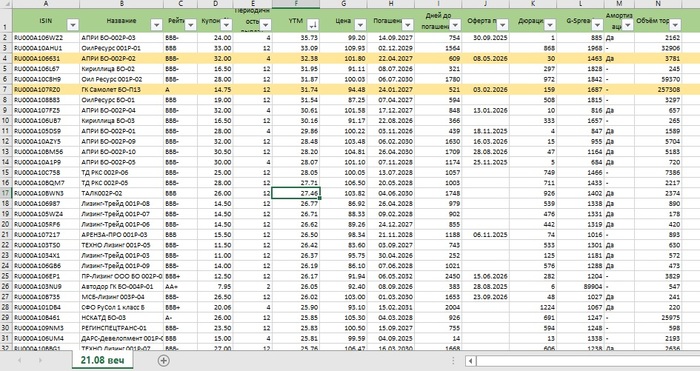Viewport: 700px width, 371px height.
Task: Select price value 109.93
Action: (343, 48)
